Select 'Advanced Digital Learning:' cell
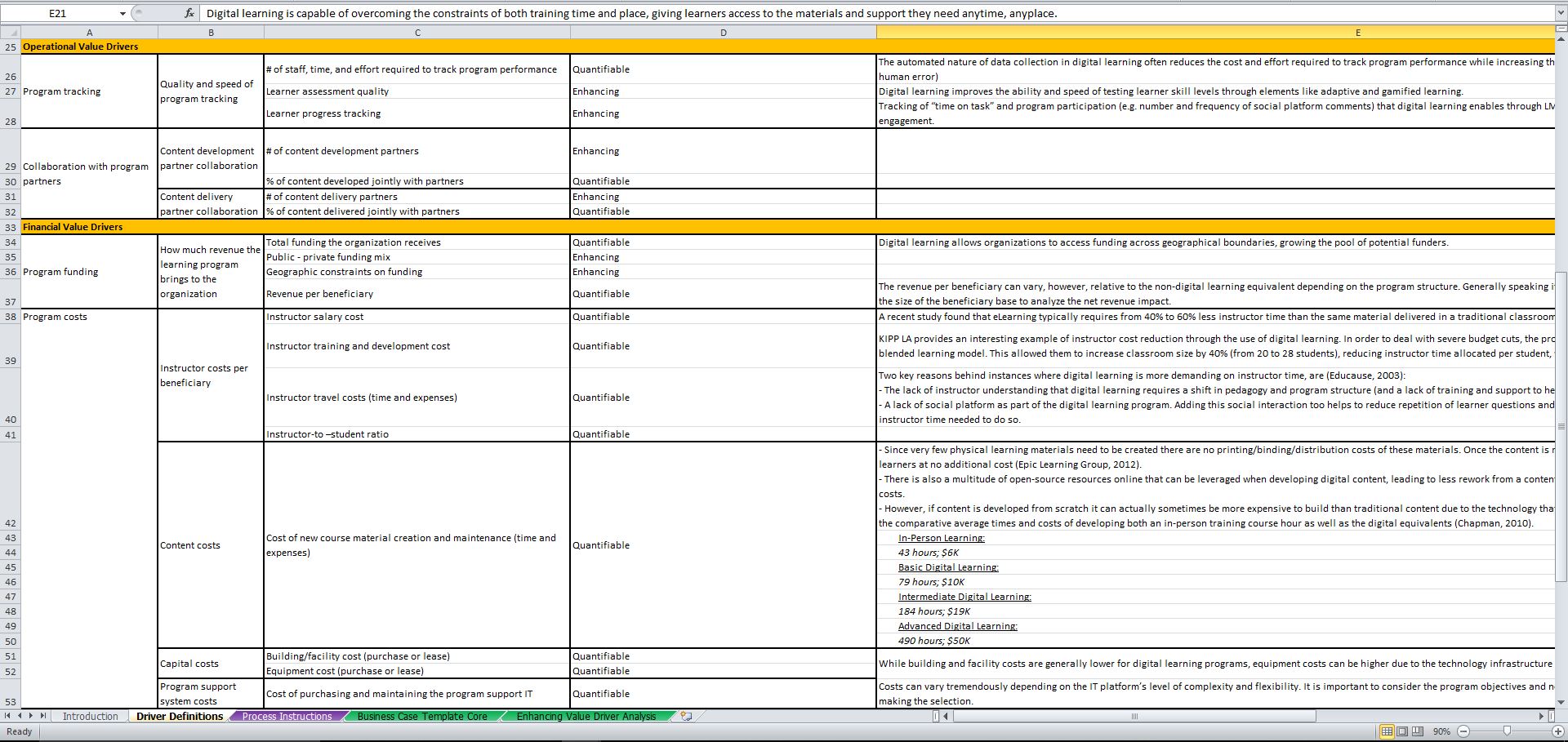1568x742 pixels. tap(1215, 626)
